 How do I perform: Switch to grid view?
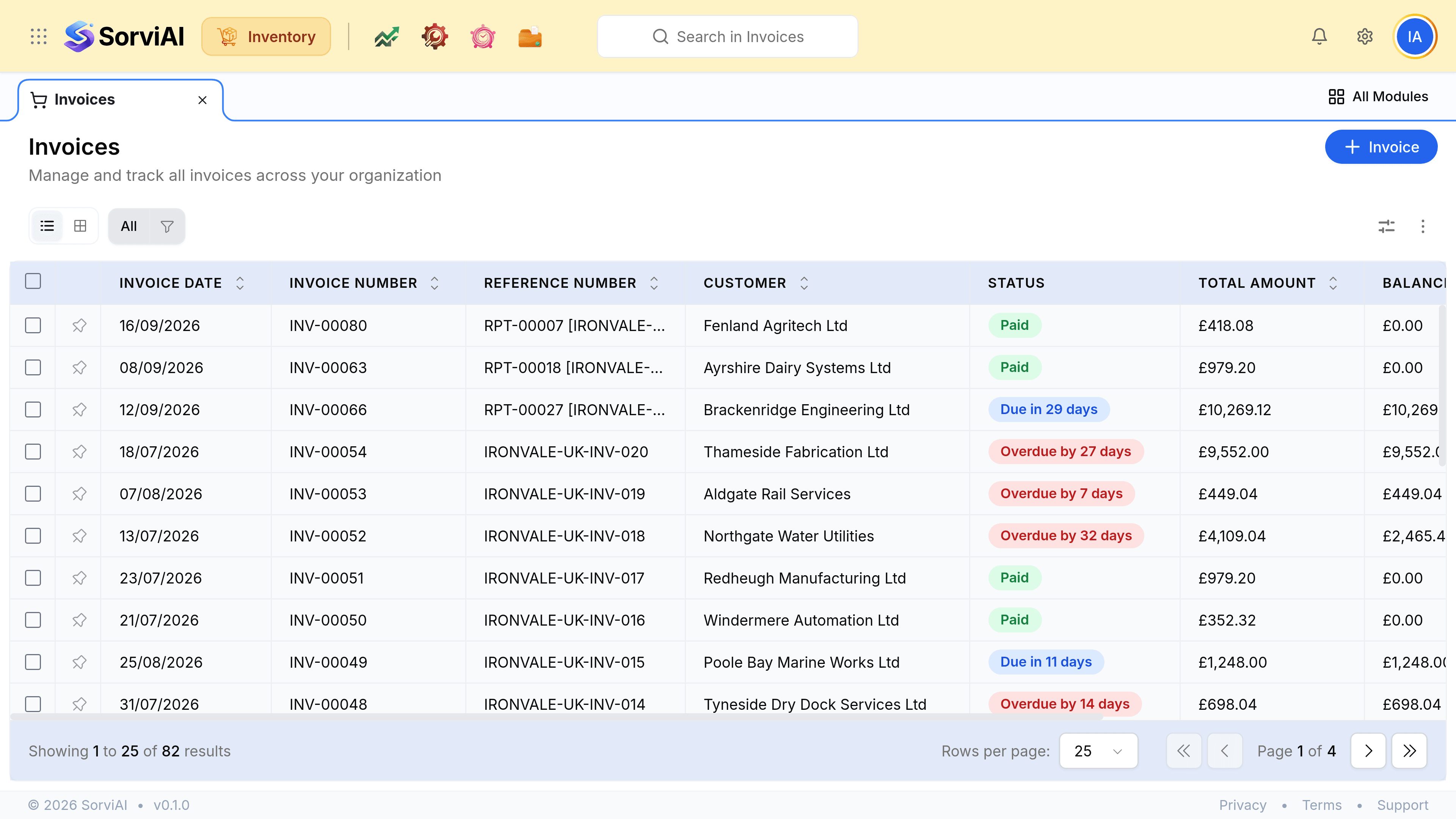[x=80, y=226]
